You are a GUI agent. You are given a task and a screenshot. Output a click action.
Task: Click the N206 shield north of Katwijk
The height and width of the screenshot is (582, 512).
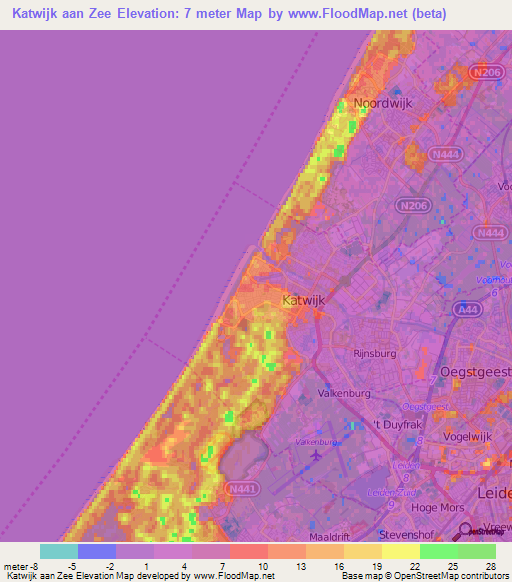(414, 206)
